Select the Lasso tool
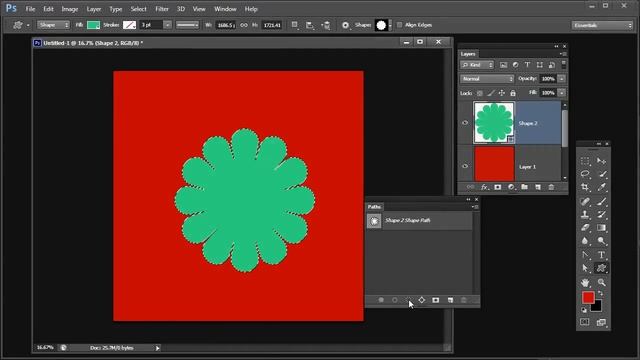Screen dimensions: 640x360 pos(585,174)
